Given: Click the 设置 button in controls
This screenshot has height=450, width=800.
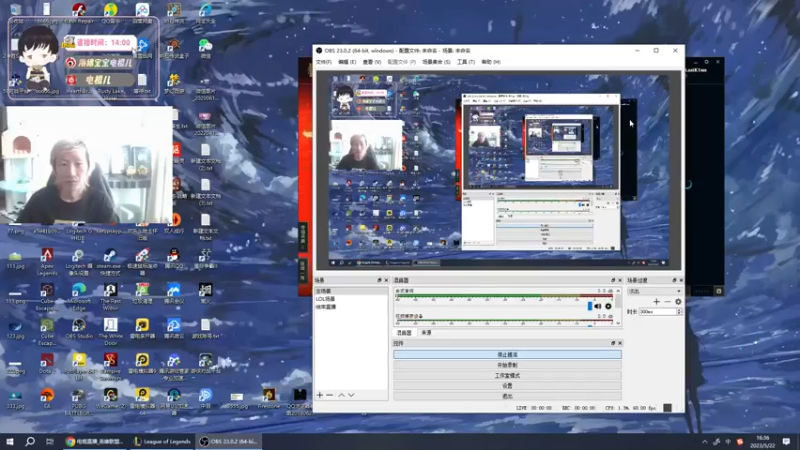Looking at the screenshot, I should click(x=507, y=385).
